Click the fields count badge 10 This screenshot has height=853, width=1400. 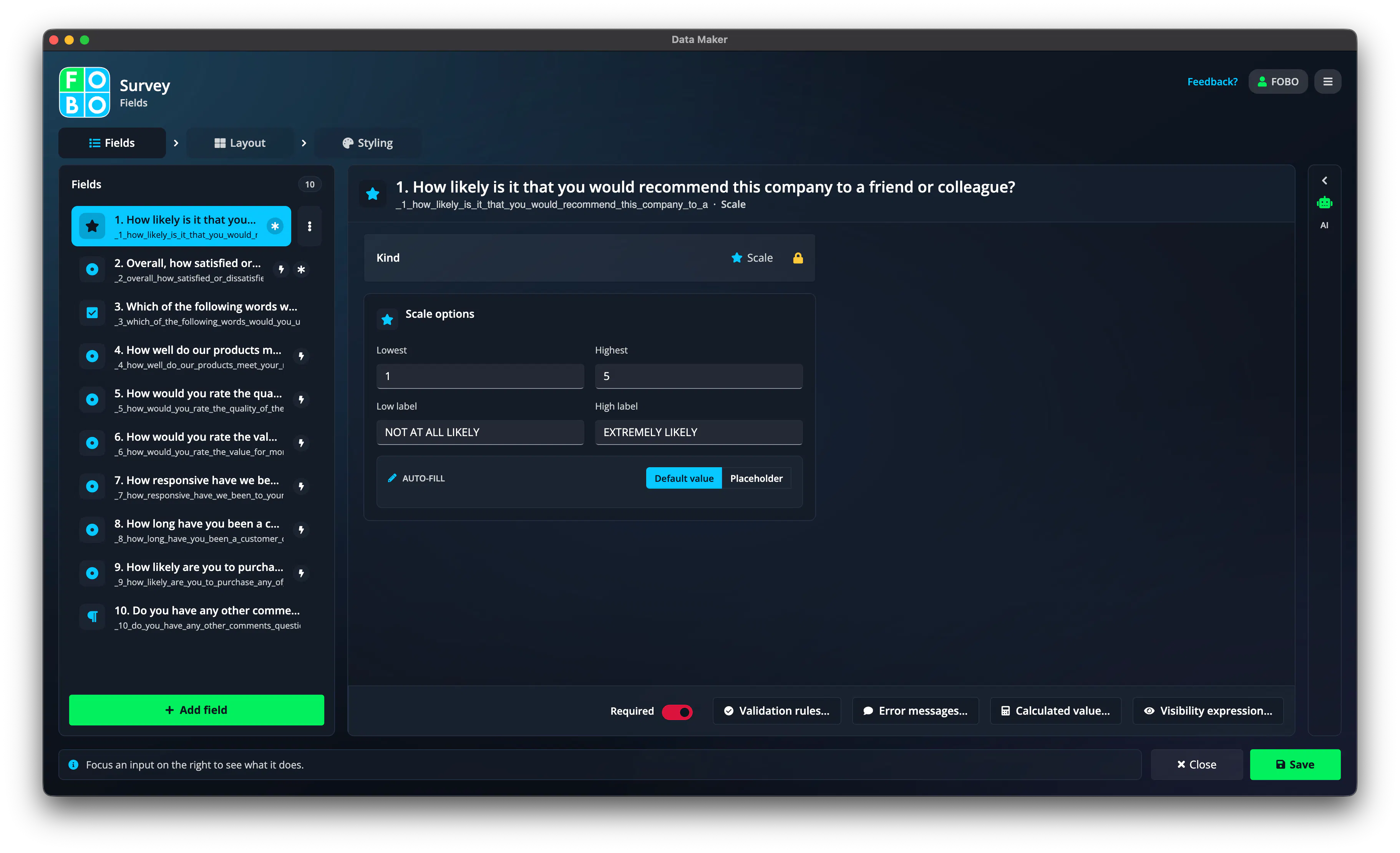coord(310,185)
